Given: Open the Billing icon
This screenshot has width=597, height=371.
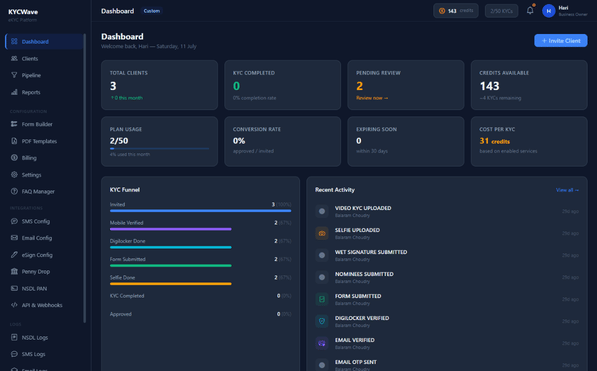Looking at the screenshot, I should coord(14,158).
